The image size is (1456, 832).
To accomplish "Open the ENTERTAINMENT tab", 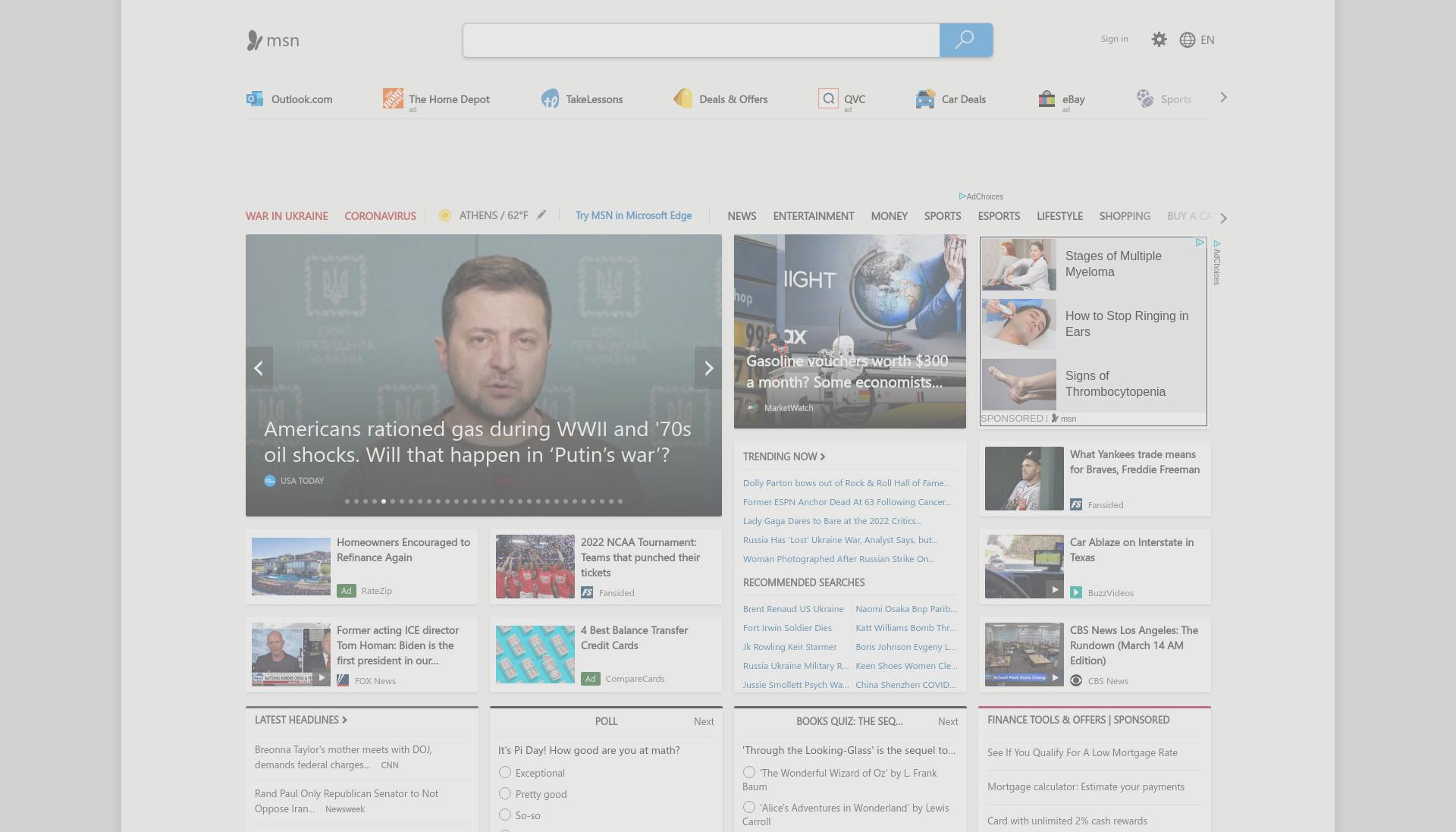I will (814, 216).
